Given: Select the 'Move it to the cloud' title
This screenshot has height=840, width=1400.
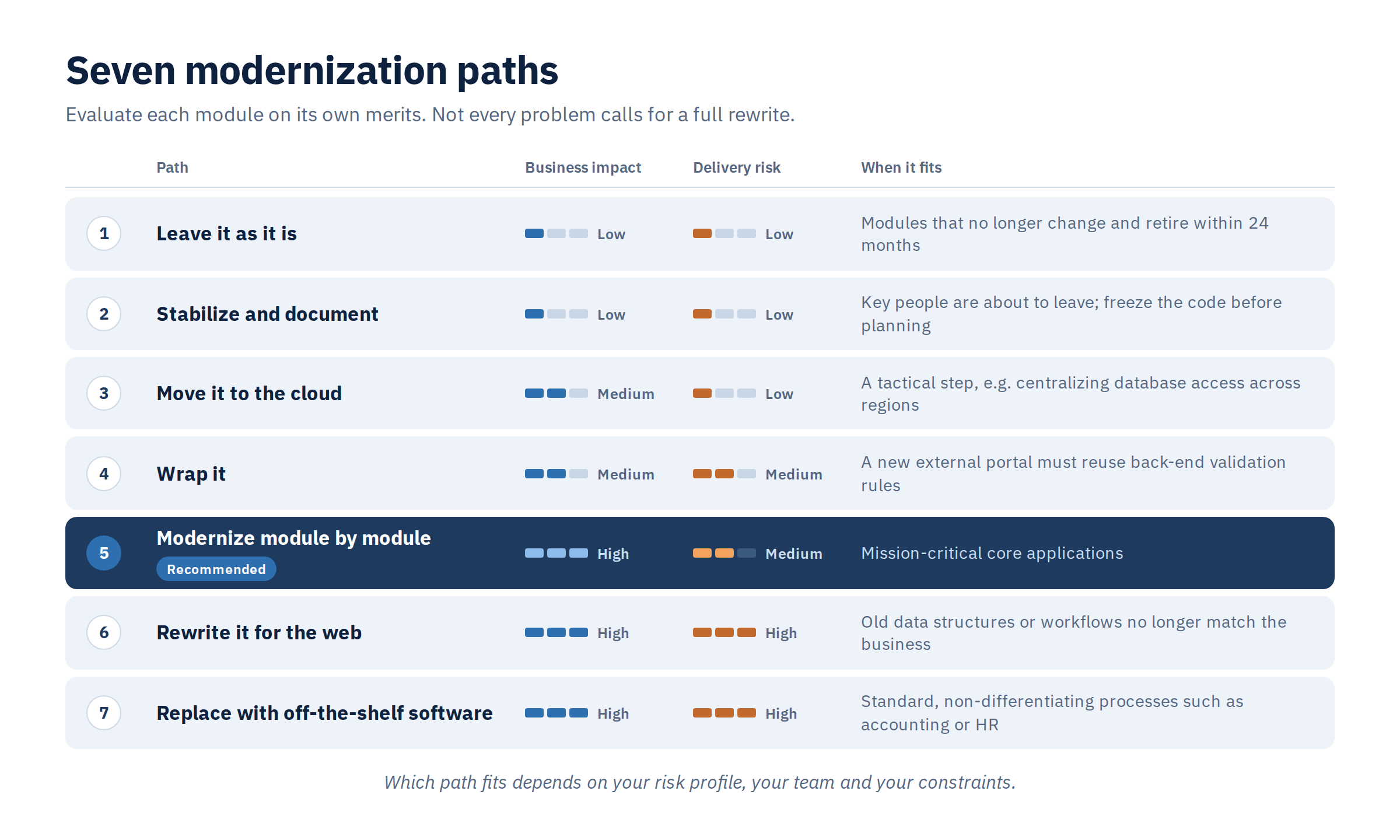Looking at the screenshot, I should click(249, 394).
